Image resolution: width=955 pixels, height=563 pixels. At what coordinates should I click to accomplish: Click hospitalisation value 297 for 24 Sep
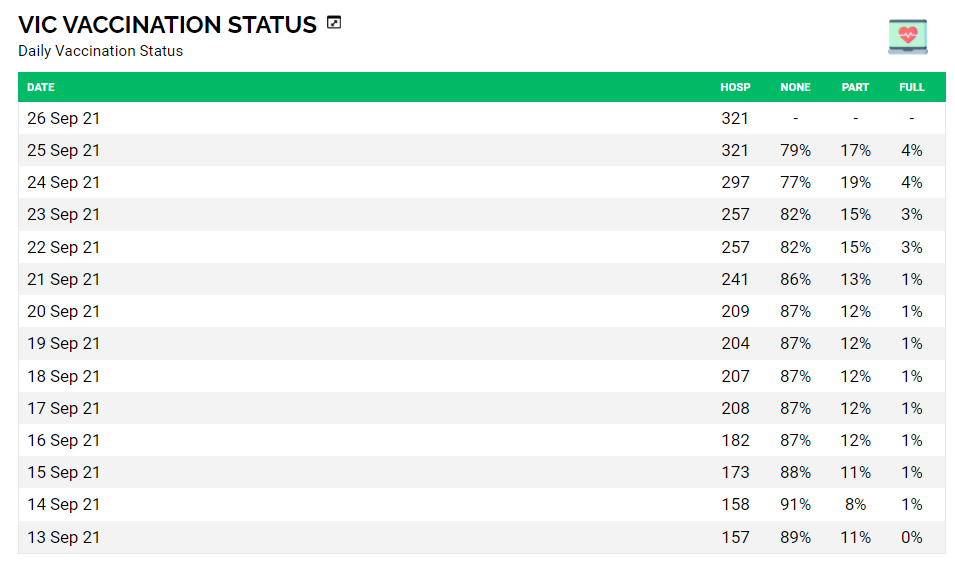[735, 182]
